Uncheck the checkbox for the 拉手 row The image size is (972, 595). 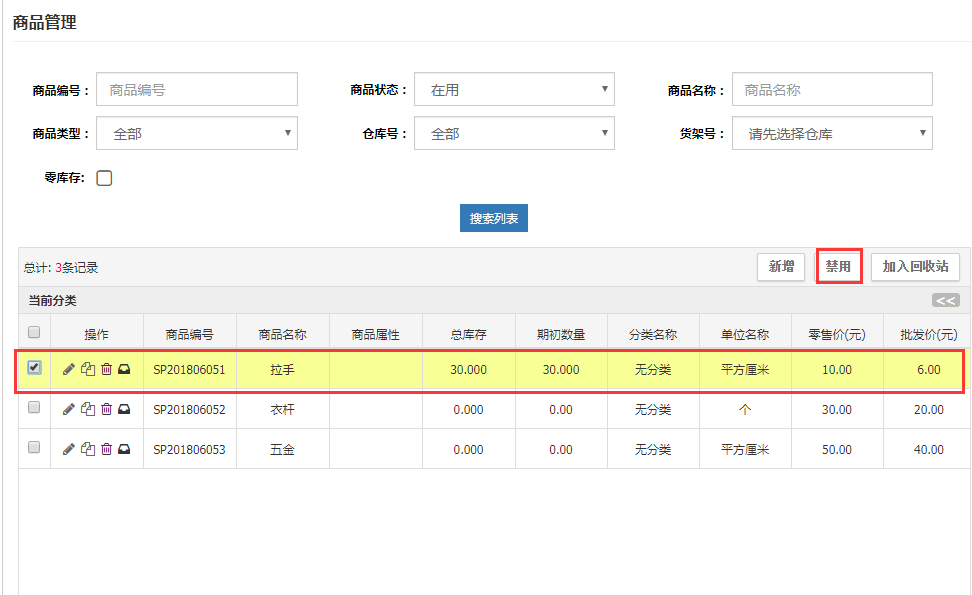tap(34, 367)
